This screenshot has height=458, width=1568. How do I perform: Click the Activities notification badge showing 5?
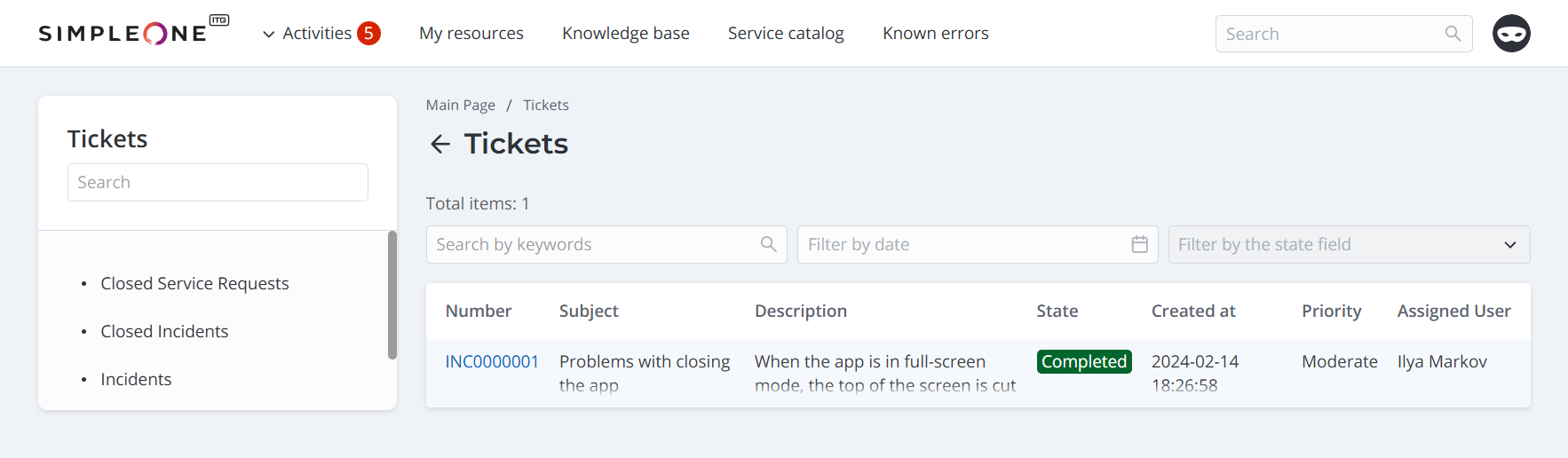[368, 34]
